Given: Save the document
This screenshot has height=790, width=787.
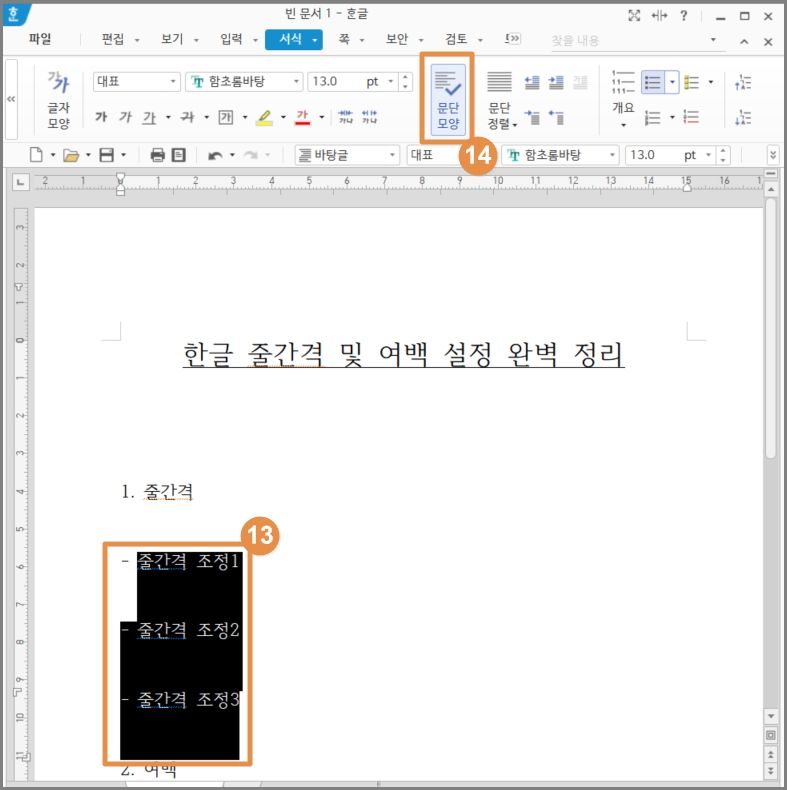Looking at the screenshot, I should (x=106, y=155).
